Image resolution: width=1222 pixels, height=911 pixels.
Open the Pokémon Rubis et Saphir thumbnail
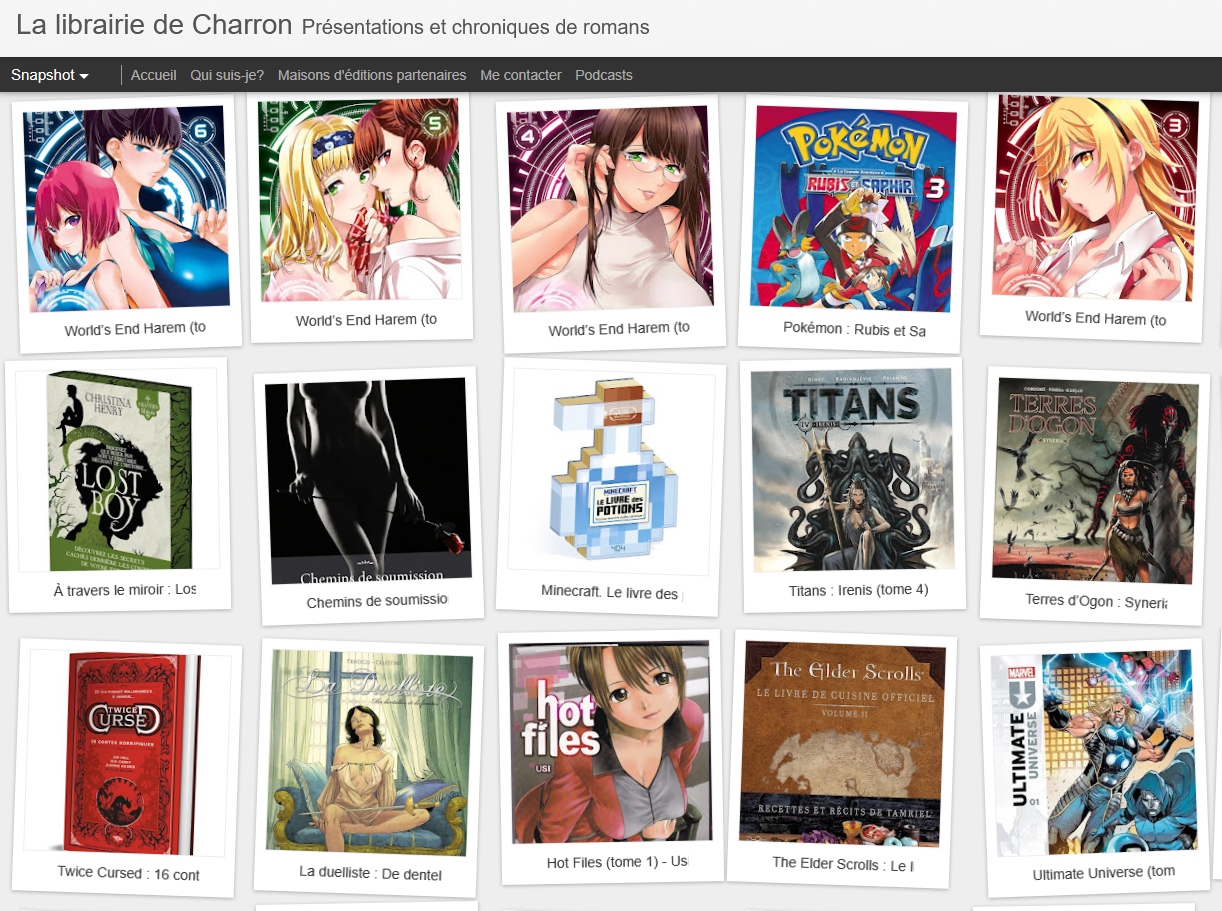pos(853,208)
